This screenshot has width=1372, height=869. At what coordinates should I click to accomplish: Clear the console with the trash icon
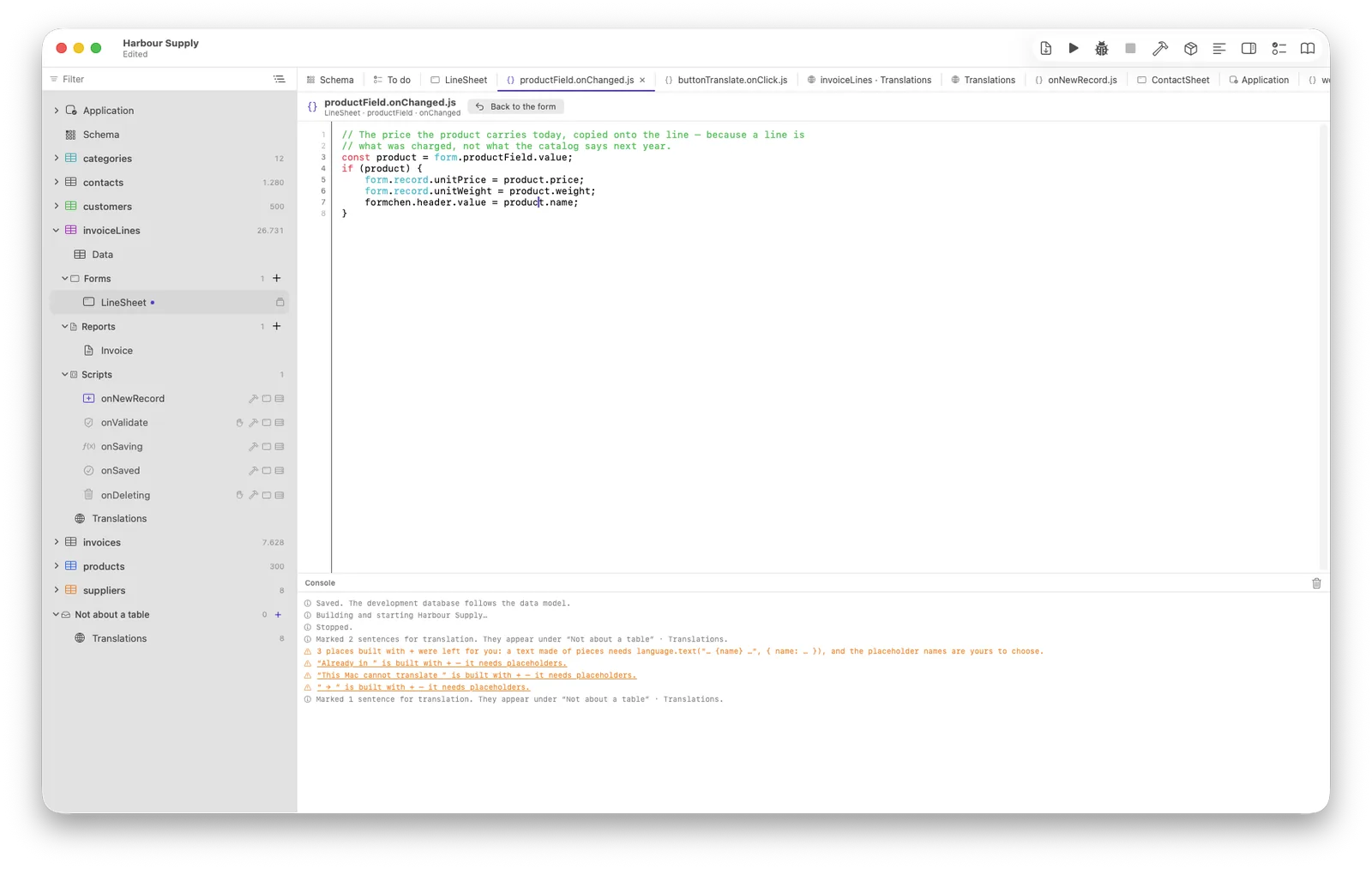point(1316,583)
